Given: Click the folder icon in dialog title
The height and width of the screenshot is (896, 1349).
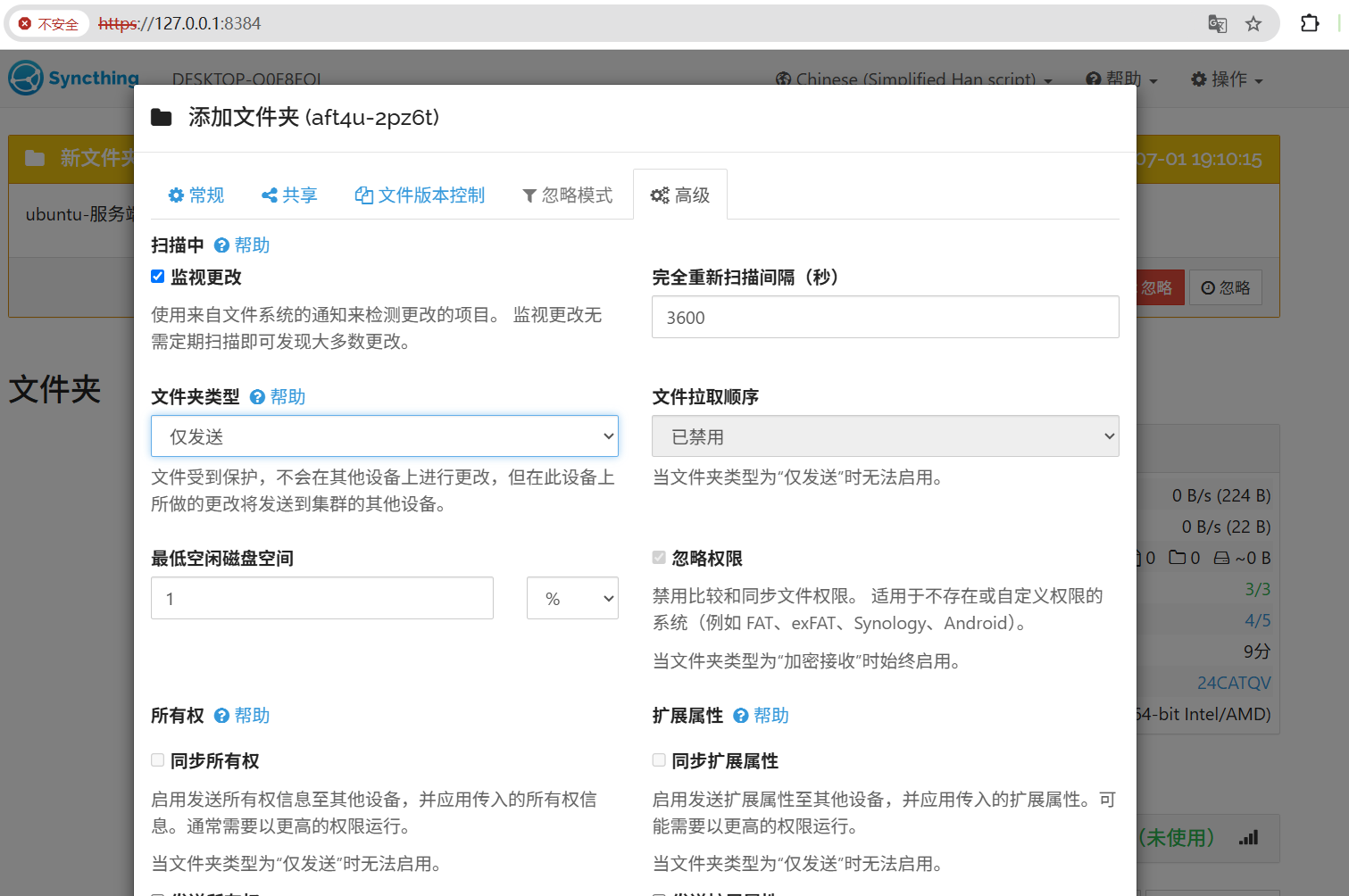Looking at the screenshot, I should tap(162, 118).
